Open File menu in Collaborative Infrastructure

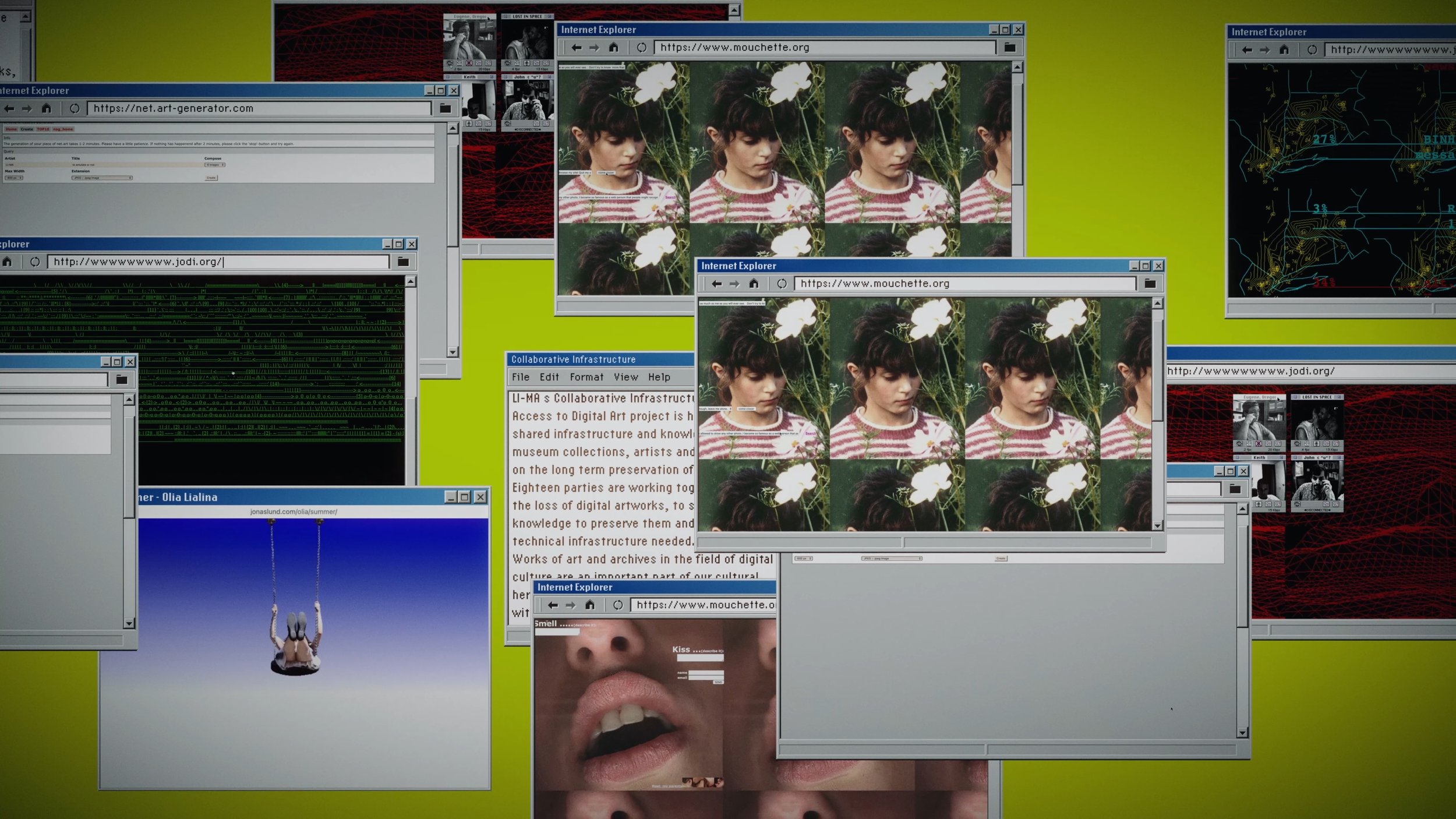521,377
